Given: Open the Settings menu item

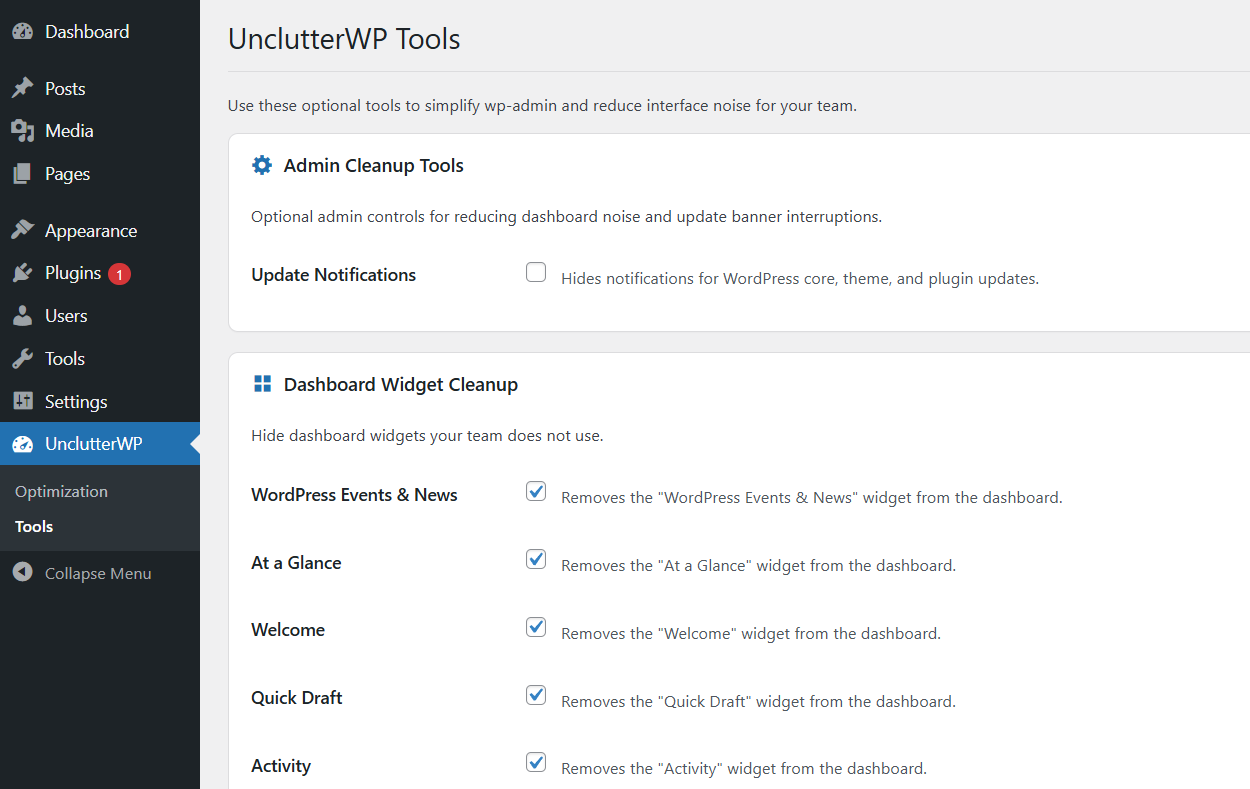Looking at the screenshot, I should tap(100, 402).
